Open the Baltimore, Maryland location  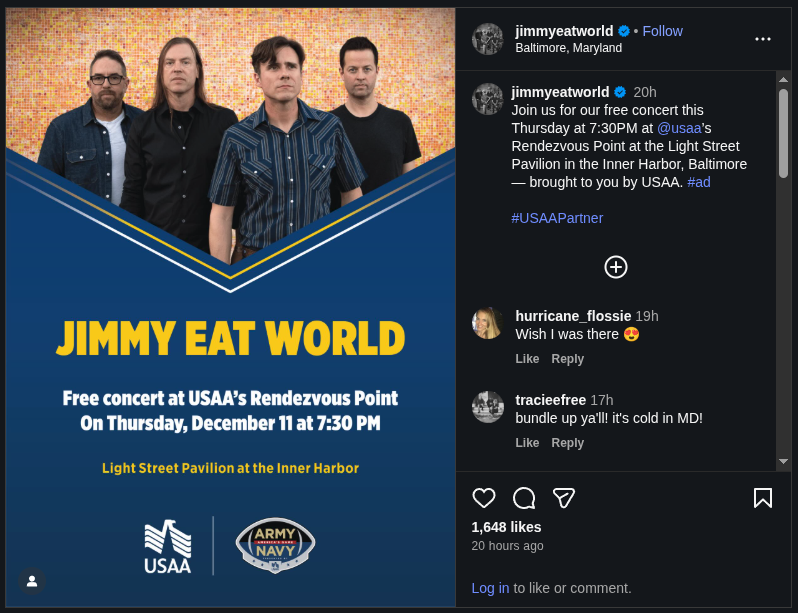[568, 48]
